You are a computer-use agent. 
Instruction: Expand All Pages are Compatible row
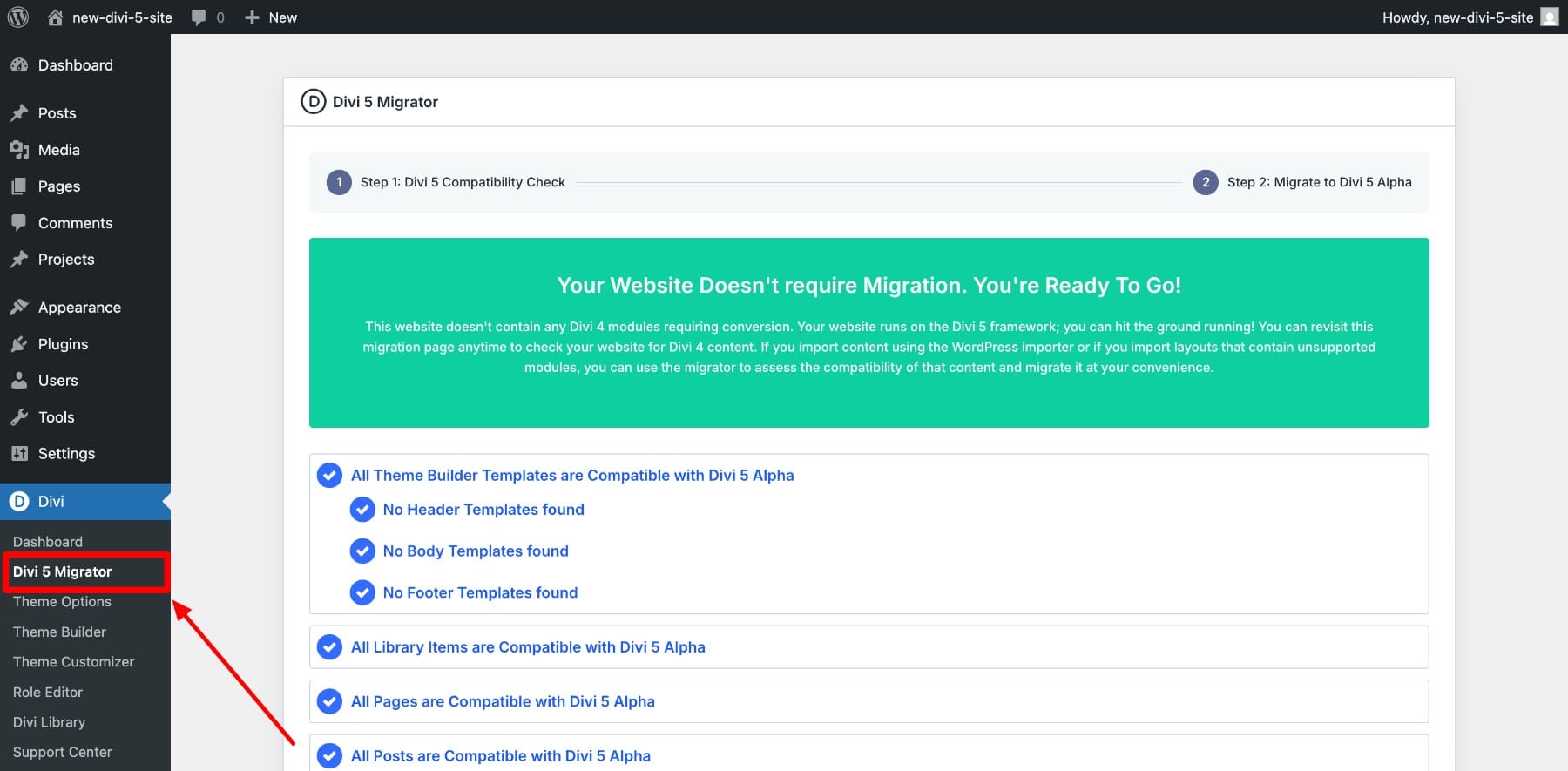[868, 701]
